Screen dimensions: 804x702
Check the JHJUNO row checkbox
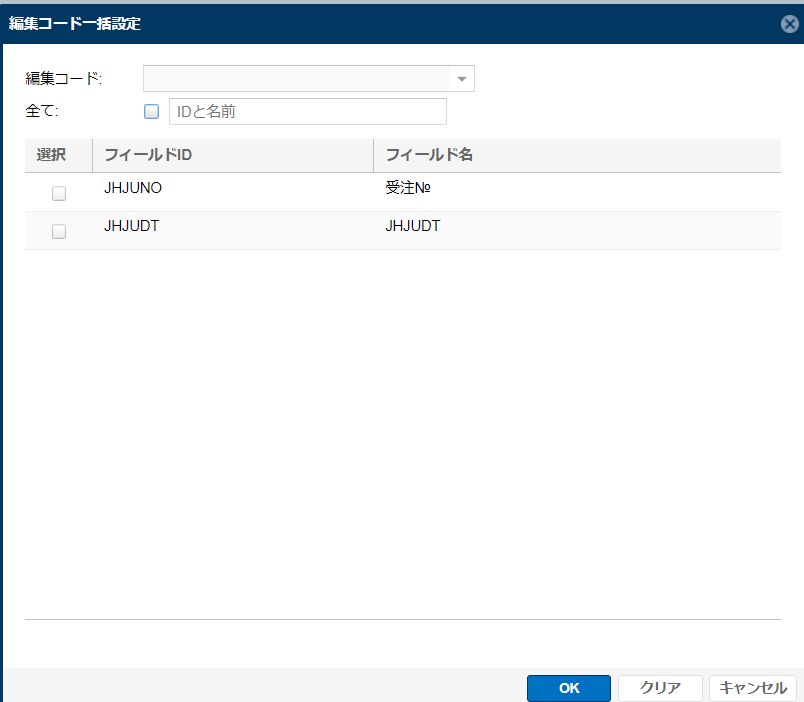click(59, 193)
